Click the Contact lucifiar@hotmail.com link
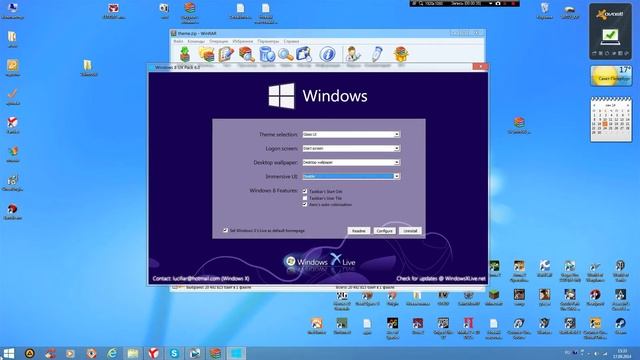Viewport: 640px width, 360px height. (201, 279)
